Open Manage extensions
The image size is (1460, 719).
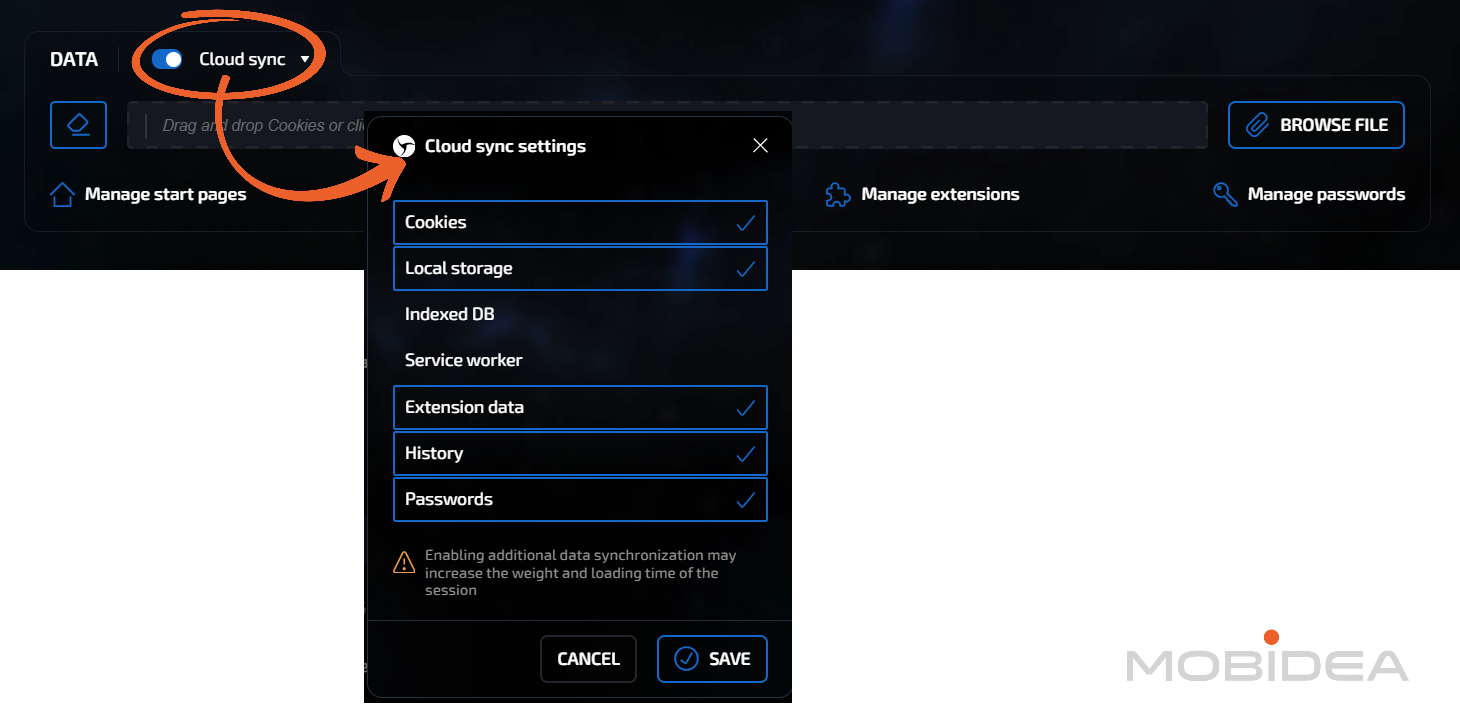(x=939, y=195)
